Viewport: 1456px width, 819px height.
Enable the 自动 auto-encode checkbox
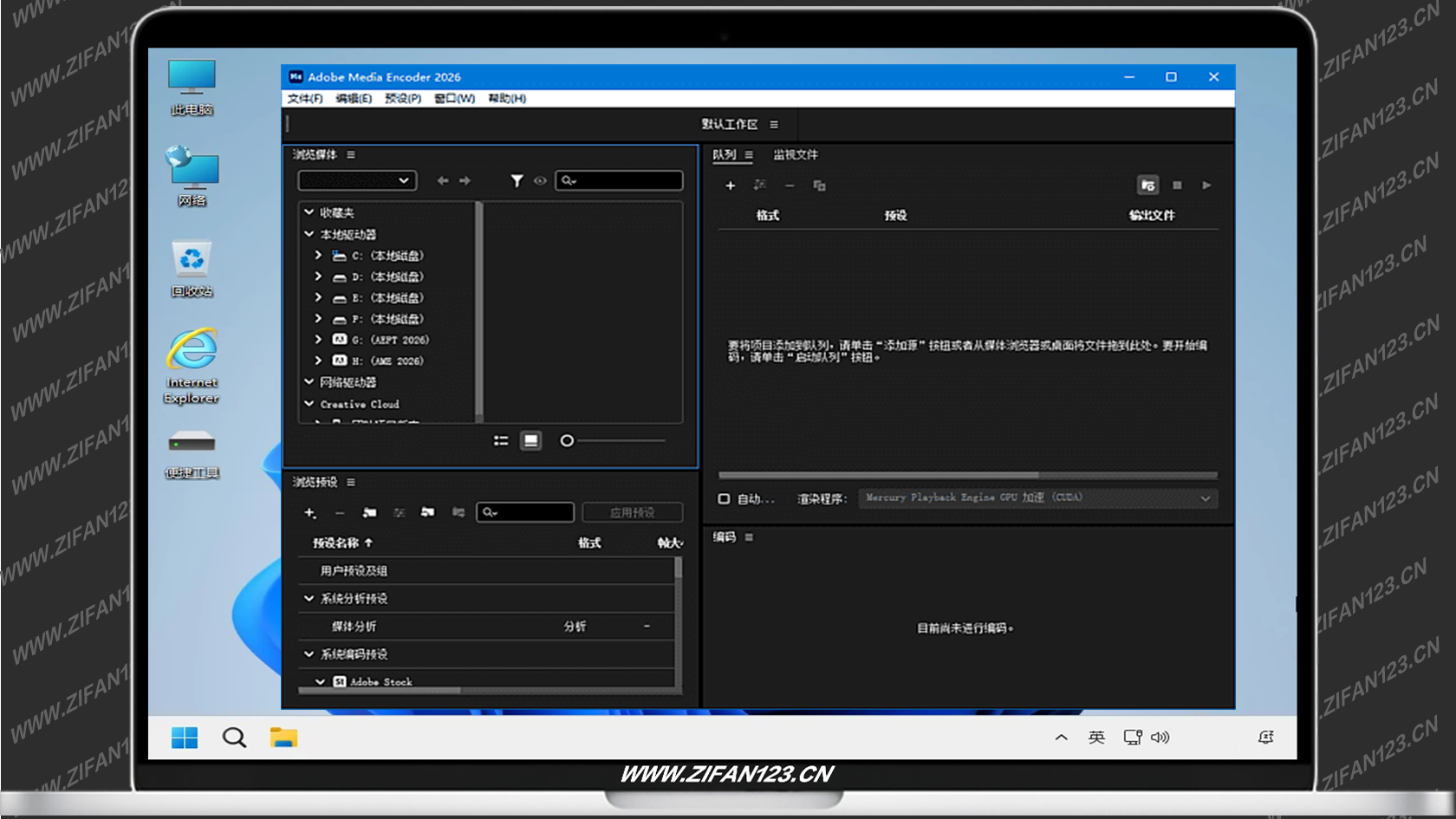click(724, 498)
